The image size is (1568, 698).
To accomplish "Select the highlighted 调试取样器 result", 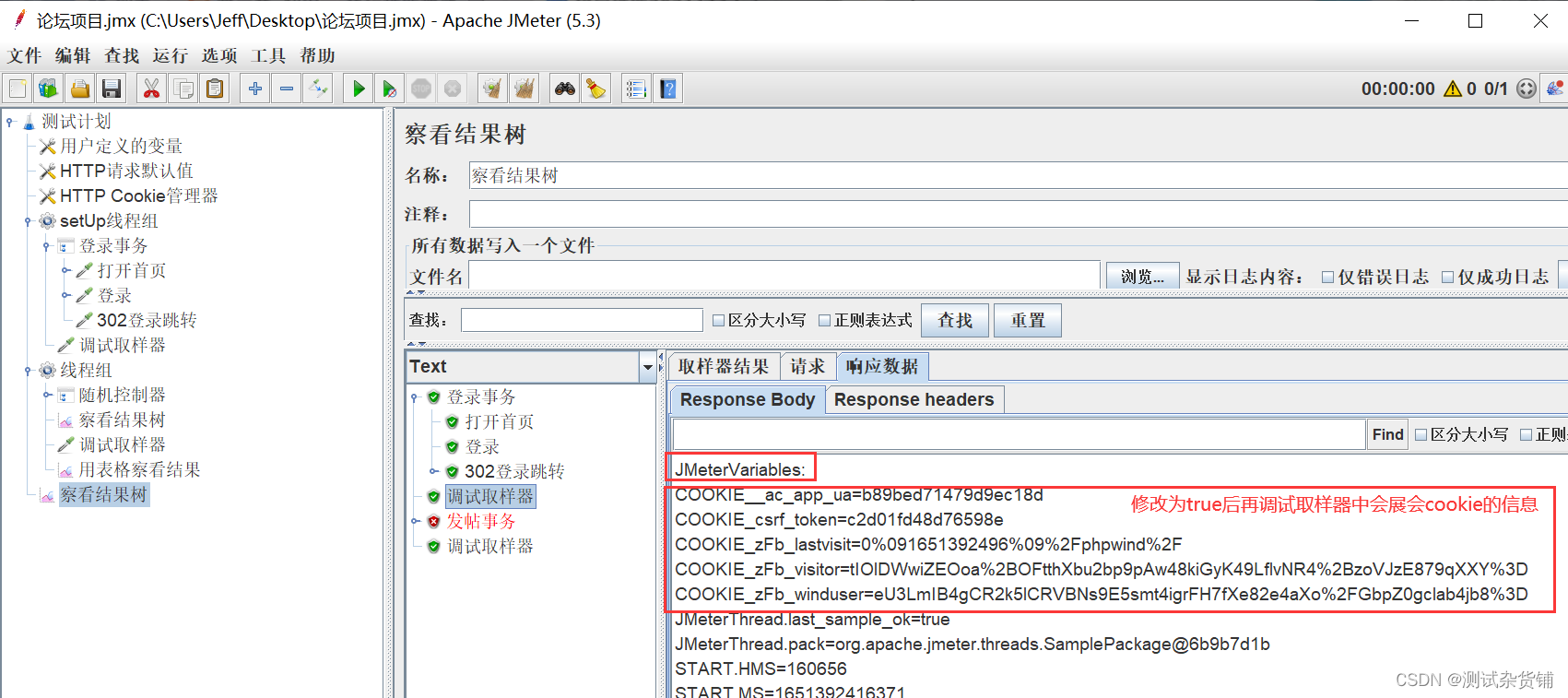I will [490, 496].
